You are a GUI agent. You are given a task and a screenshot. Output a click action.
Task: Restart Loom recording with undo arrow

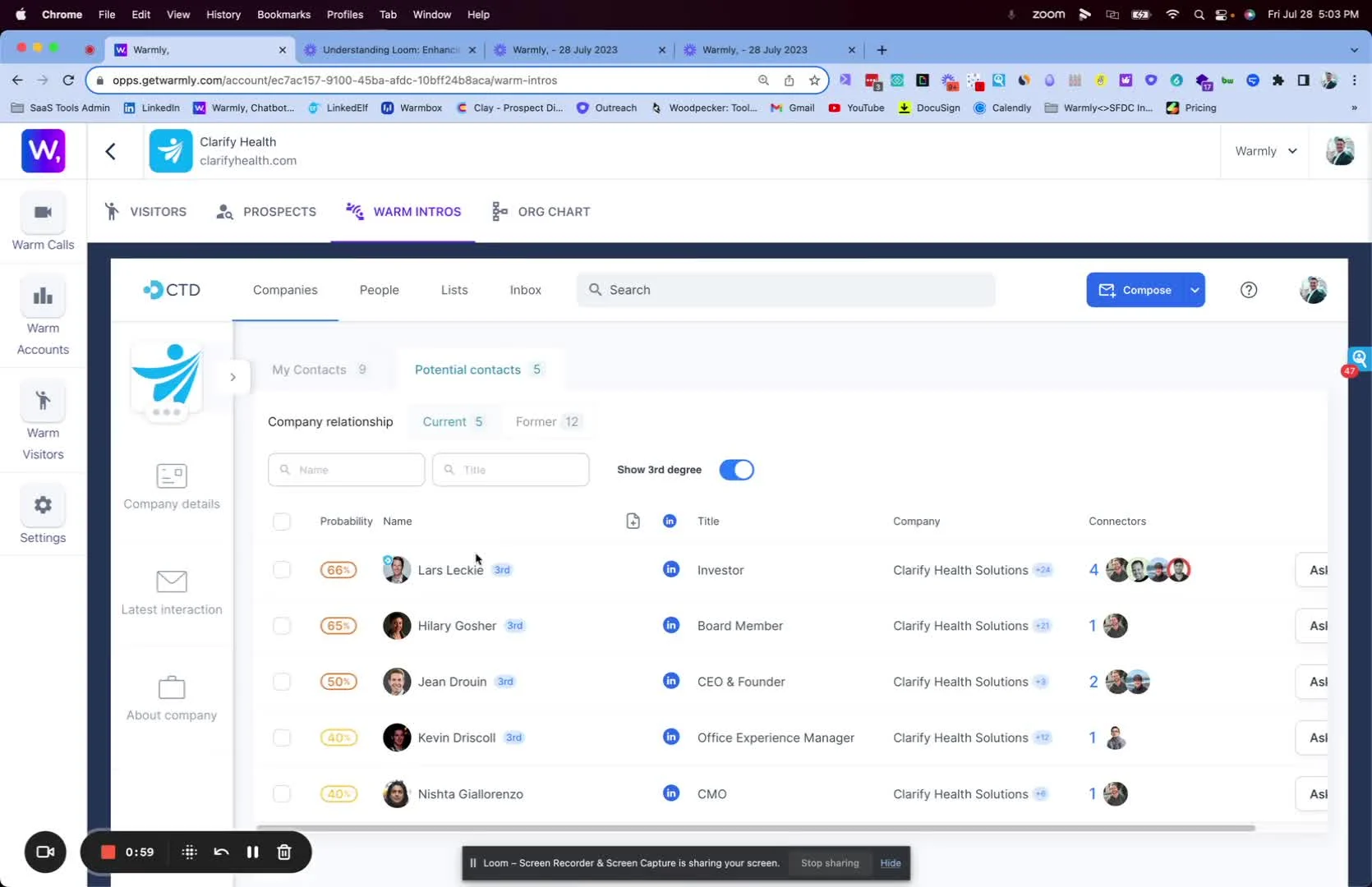221,852
